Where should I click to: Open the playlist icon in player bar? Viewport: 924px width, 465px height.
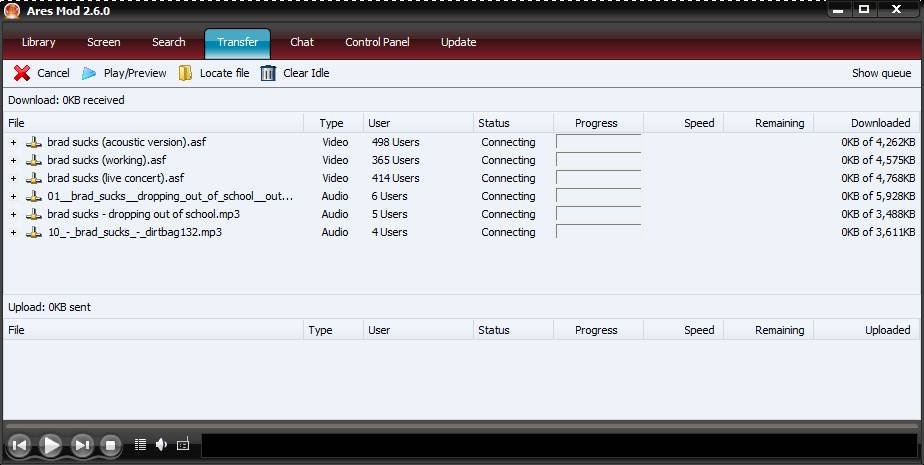pyautogui.click(x=140, y=444)
